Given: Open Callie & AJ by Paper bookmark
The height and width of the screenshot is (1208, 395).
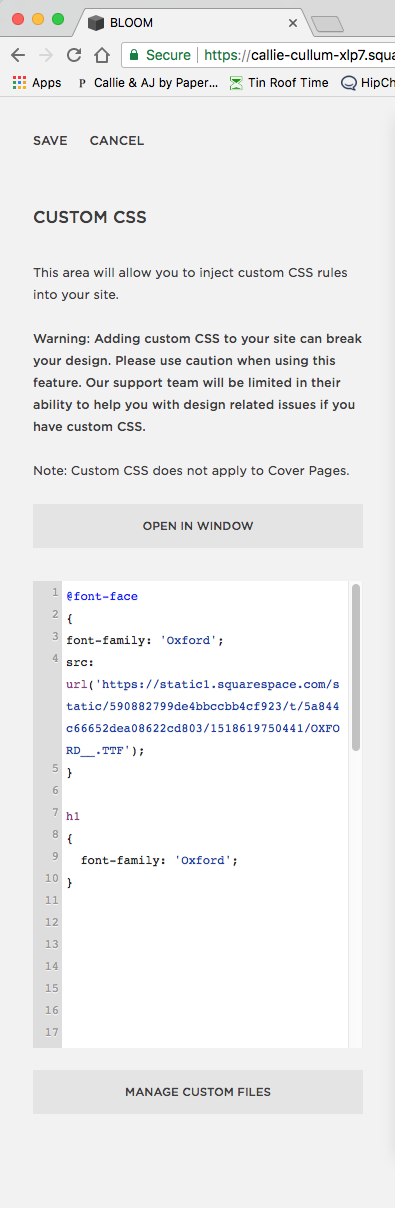Looking at the screenshot, I should point(148,83).
